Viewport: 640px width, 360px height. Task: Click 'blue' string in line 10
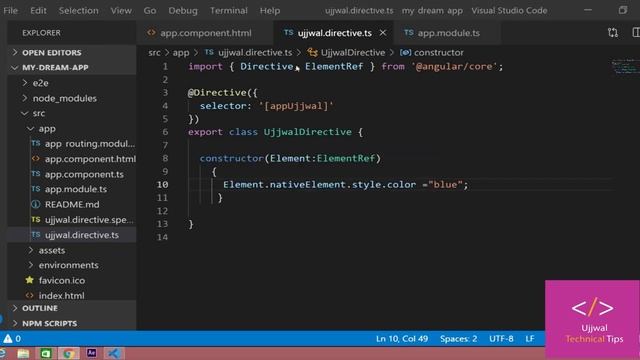445,184
